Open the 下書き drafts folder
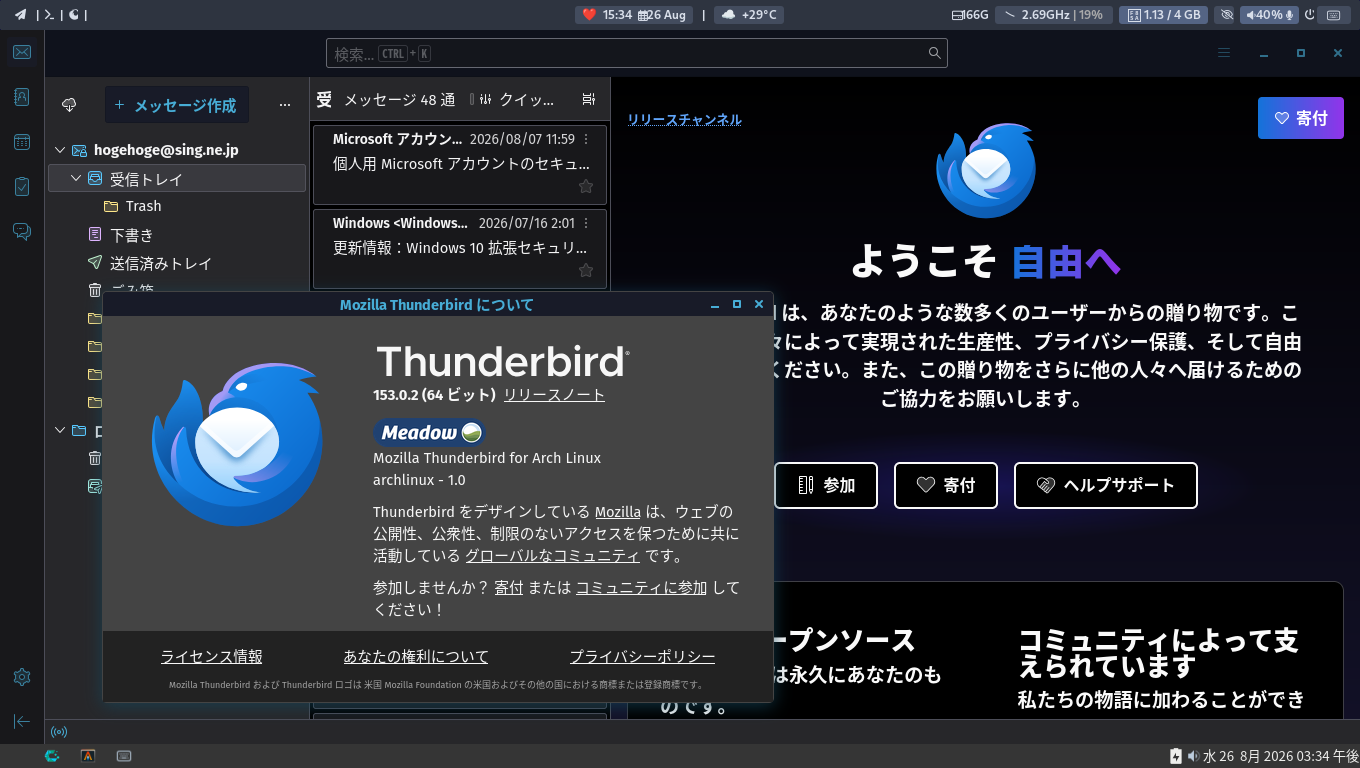1360x768 pixels. [132, 235]
